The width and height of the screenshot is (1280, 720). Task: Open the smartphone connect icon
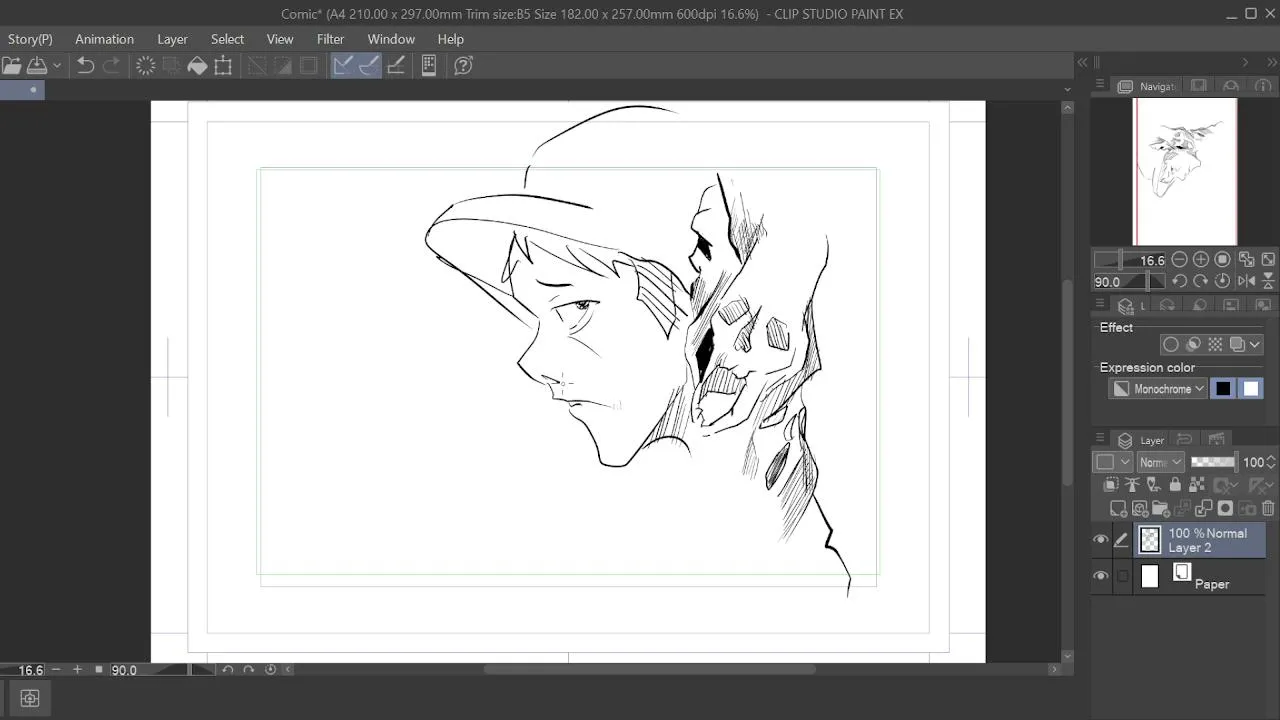click(x=429, y=66)
